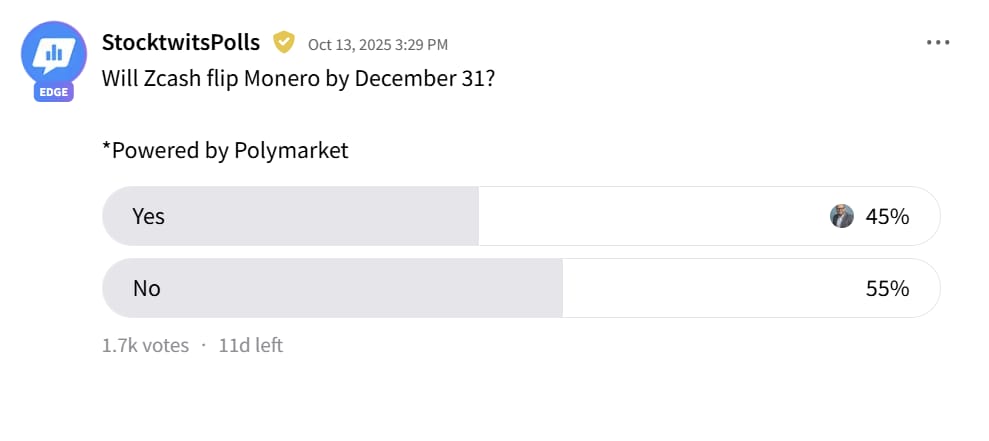
Task: Click the small voter avatar beside 45%
Action: (842, 216)
